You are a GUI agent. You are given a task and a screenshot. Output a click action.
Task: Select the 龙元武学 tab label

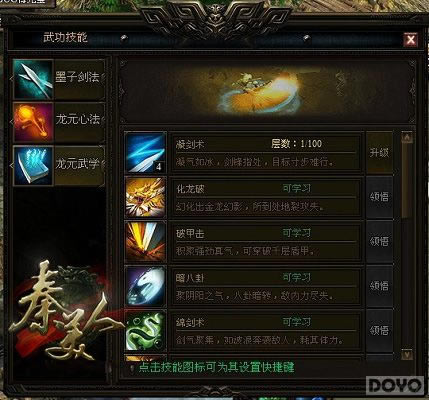(x=79, y=164)
